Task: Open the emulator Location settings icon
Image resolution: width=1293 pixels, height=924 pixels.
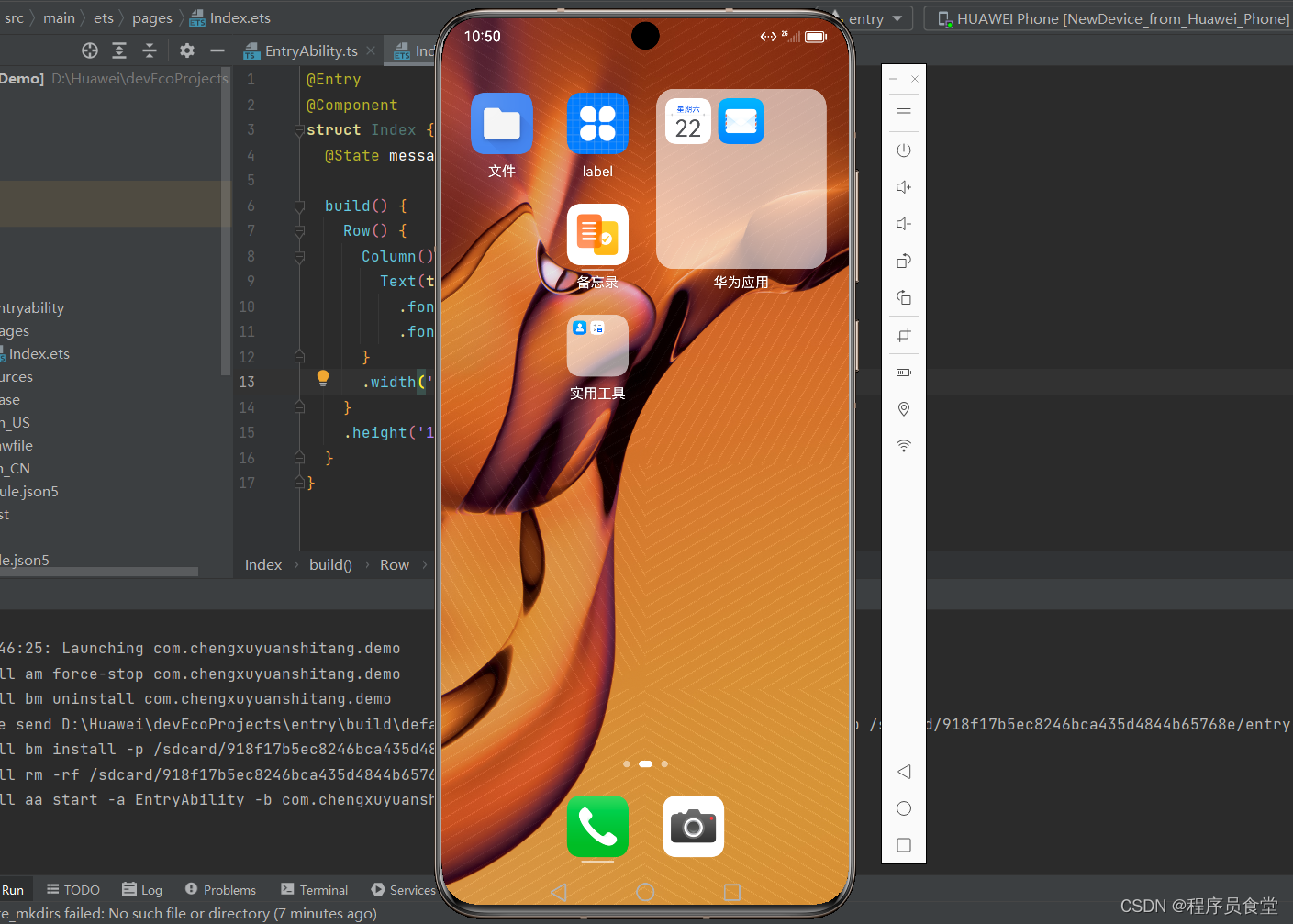Action: (904, 408)
